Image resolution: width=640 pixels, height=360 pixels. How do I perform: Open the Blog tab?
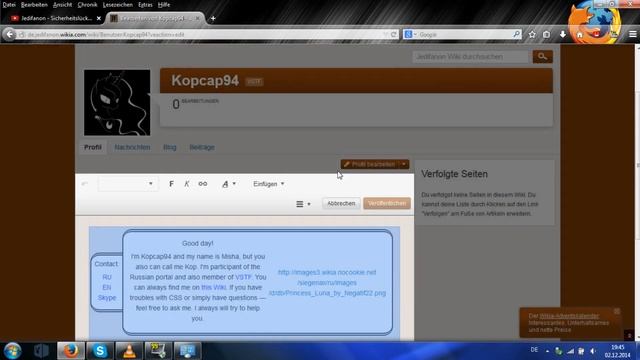point(170,147)
